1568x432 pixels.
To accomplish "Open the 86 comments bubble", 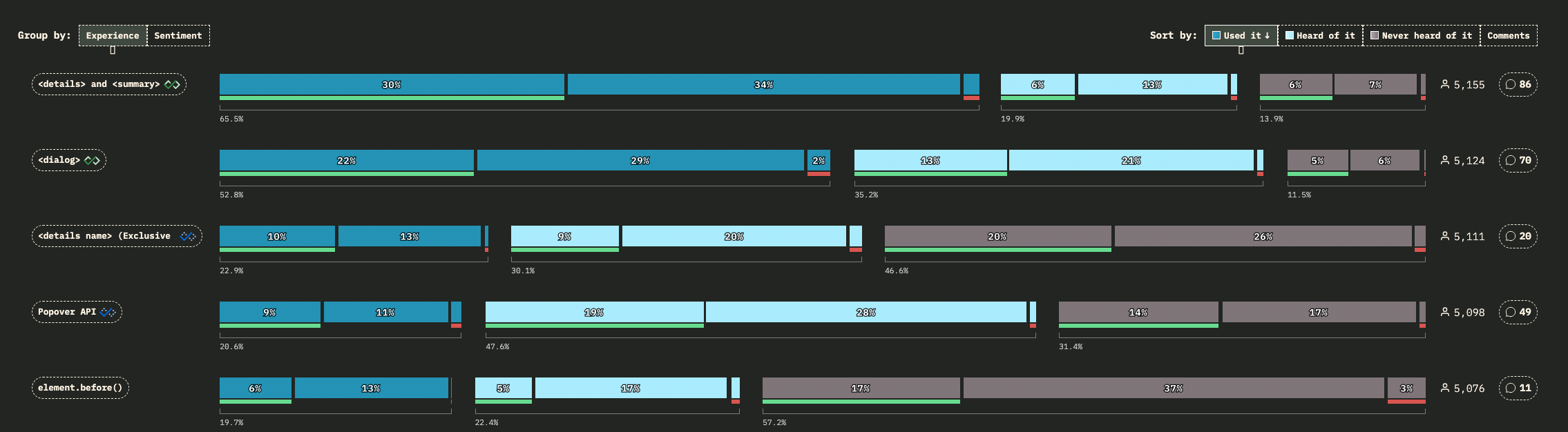I will (1518, 84).
